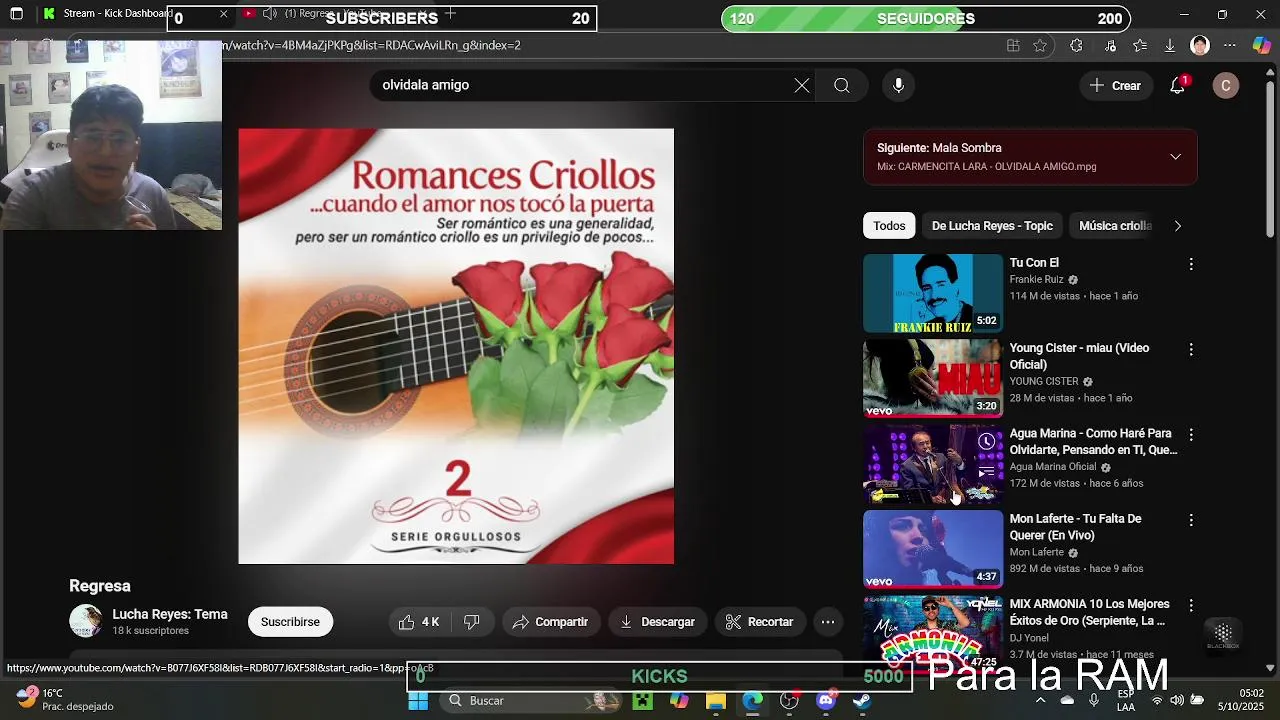Viewport: 1280px width, 720px height.
Task: Open the Mon Laferte Tu Falta De Querer thumbnail
Action: tap(933, 549)
